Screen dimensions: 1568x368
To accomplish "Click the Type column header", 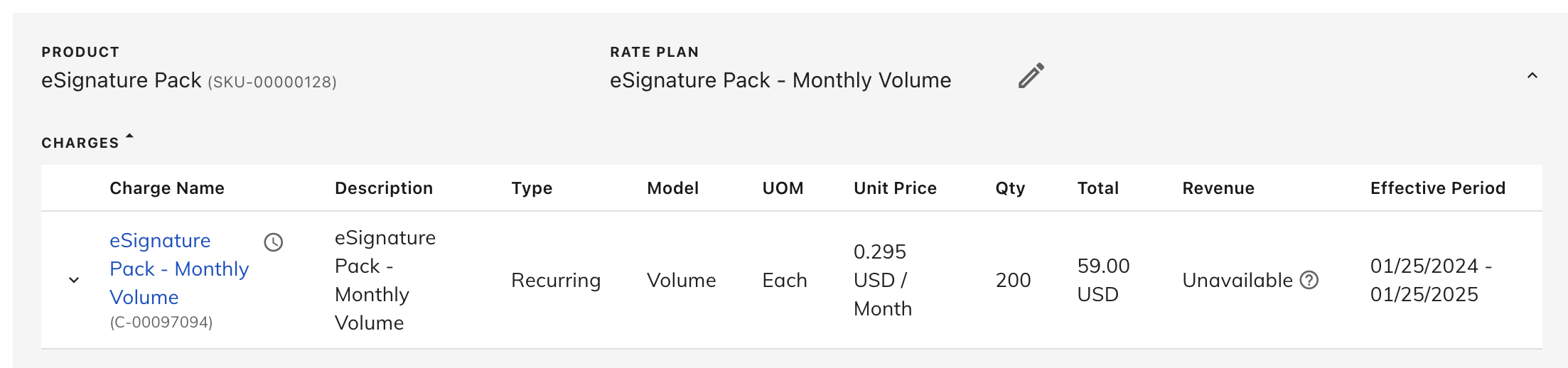I will (x=532, y=188).
